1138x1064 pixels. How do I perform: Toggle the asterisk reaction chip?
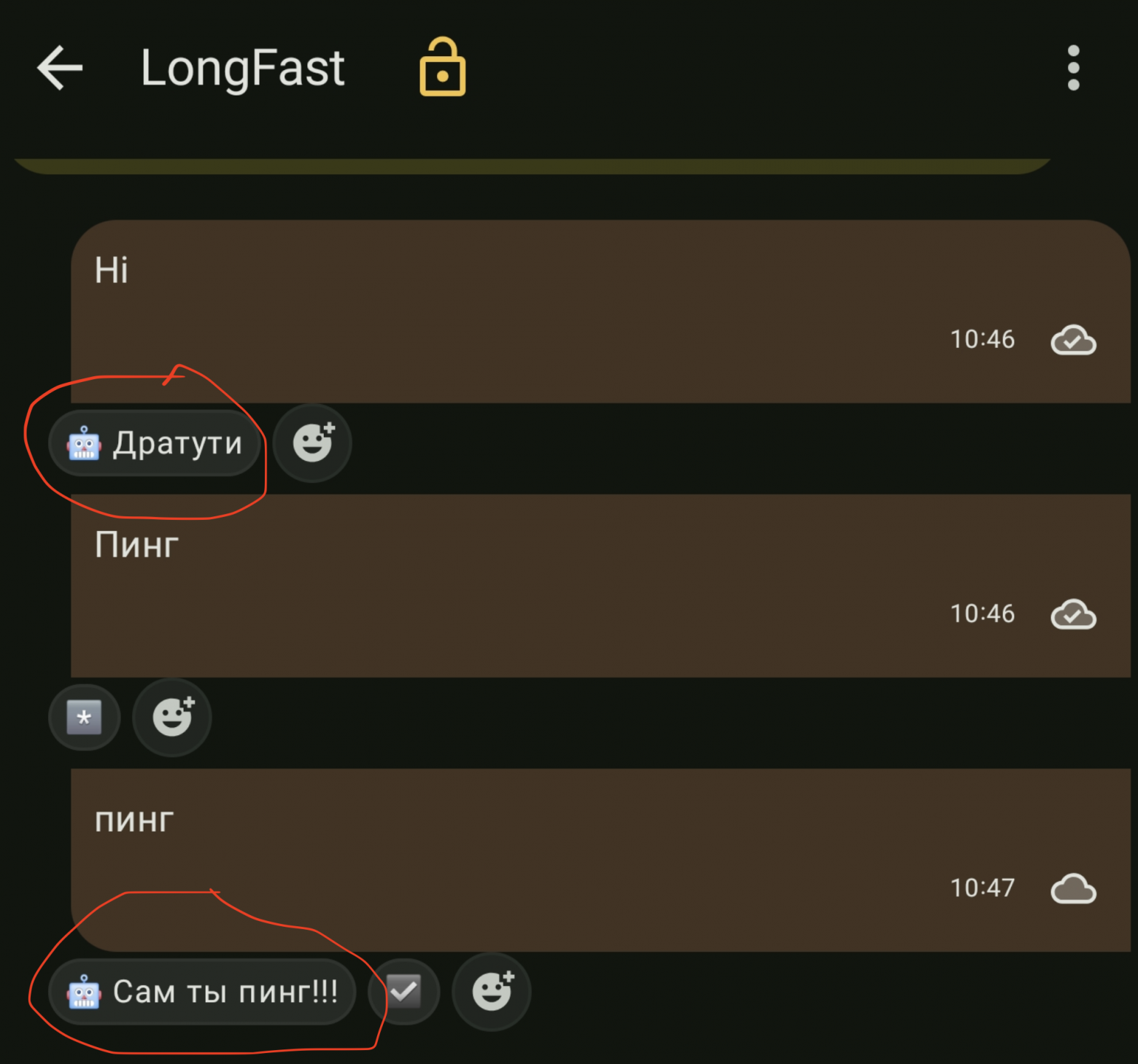[x=84, y=718]
